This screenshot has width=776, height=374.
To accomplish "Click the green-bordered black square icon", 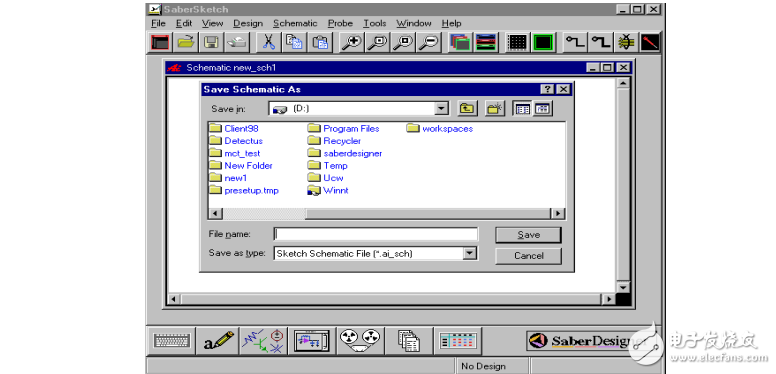I will click(x=543, y=43).
